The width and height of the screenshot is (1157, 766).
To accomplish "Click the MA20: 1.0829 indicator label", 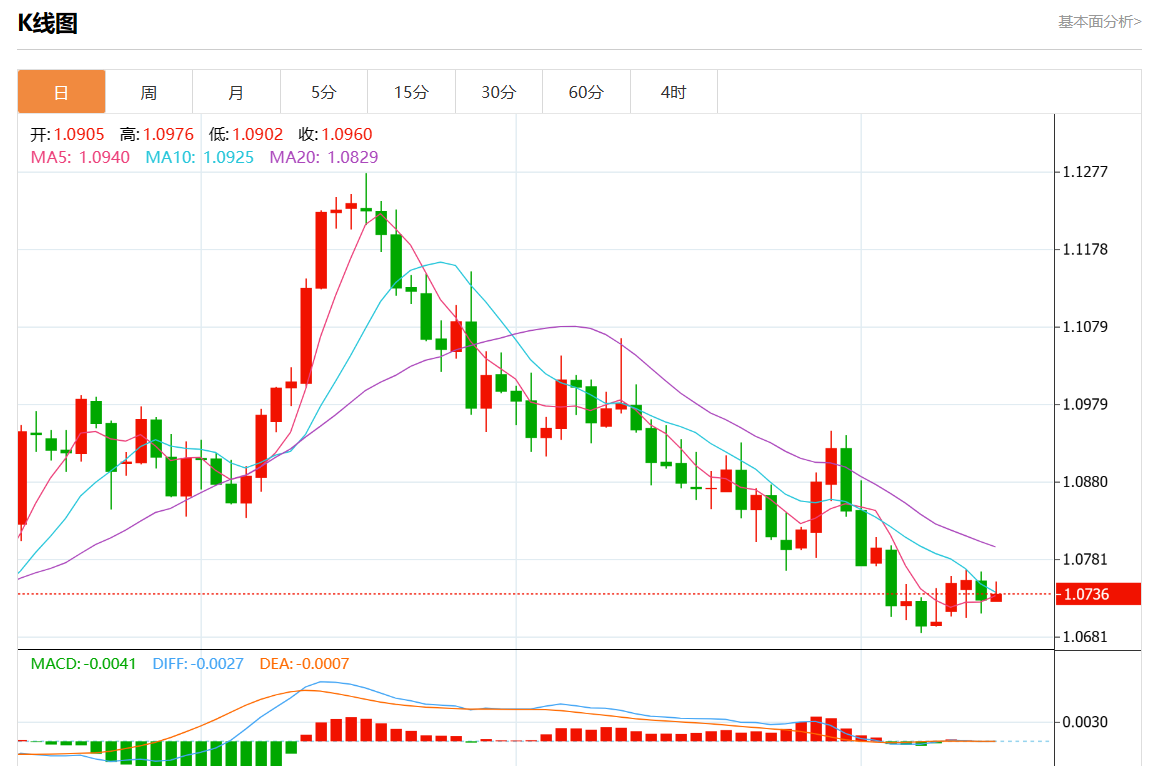I will pyautogui.click(x=324, y=157).
